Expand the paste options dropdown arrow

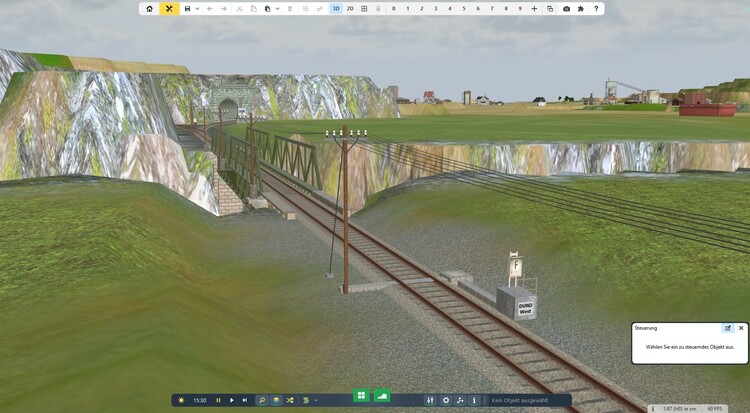click(x=277, y=8)
